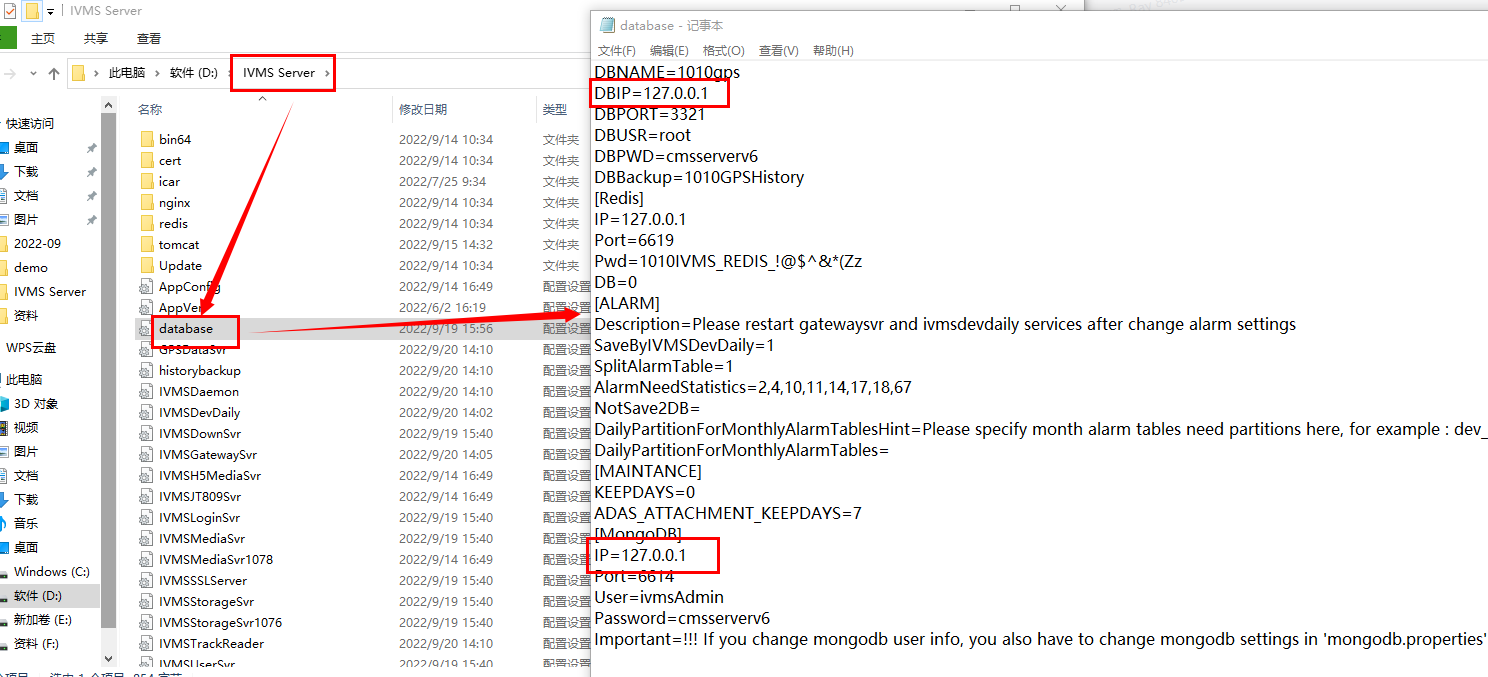Open the quick access toolbar customize dropdown

click(51, 12)
